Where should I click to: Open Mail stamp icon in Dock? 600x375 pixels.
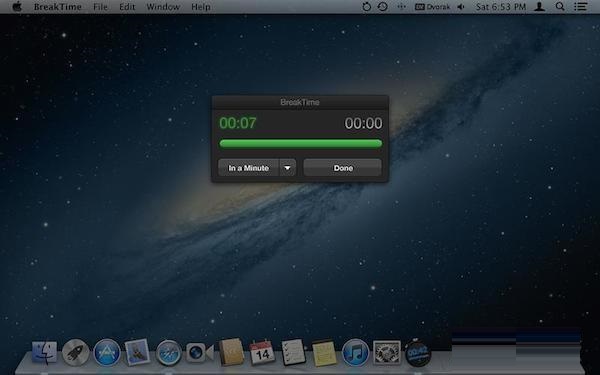tap(137, 352)
